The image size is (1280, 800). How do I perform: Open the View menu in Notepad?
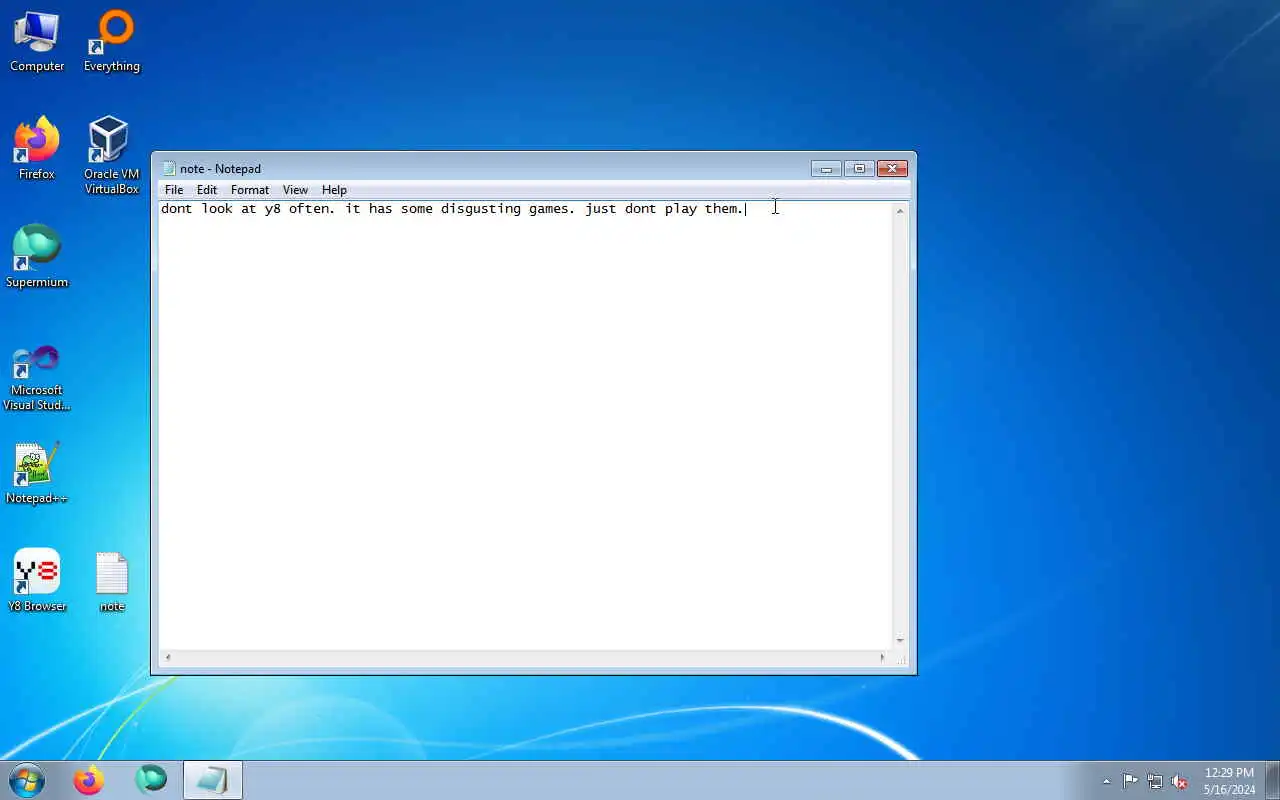point(295,190)
